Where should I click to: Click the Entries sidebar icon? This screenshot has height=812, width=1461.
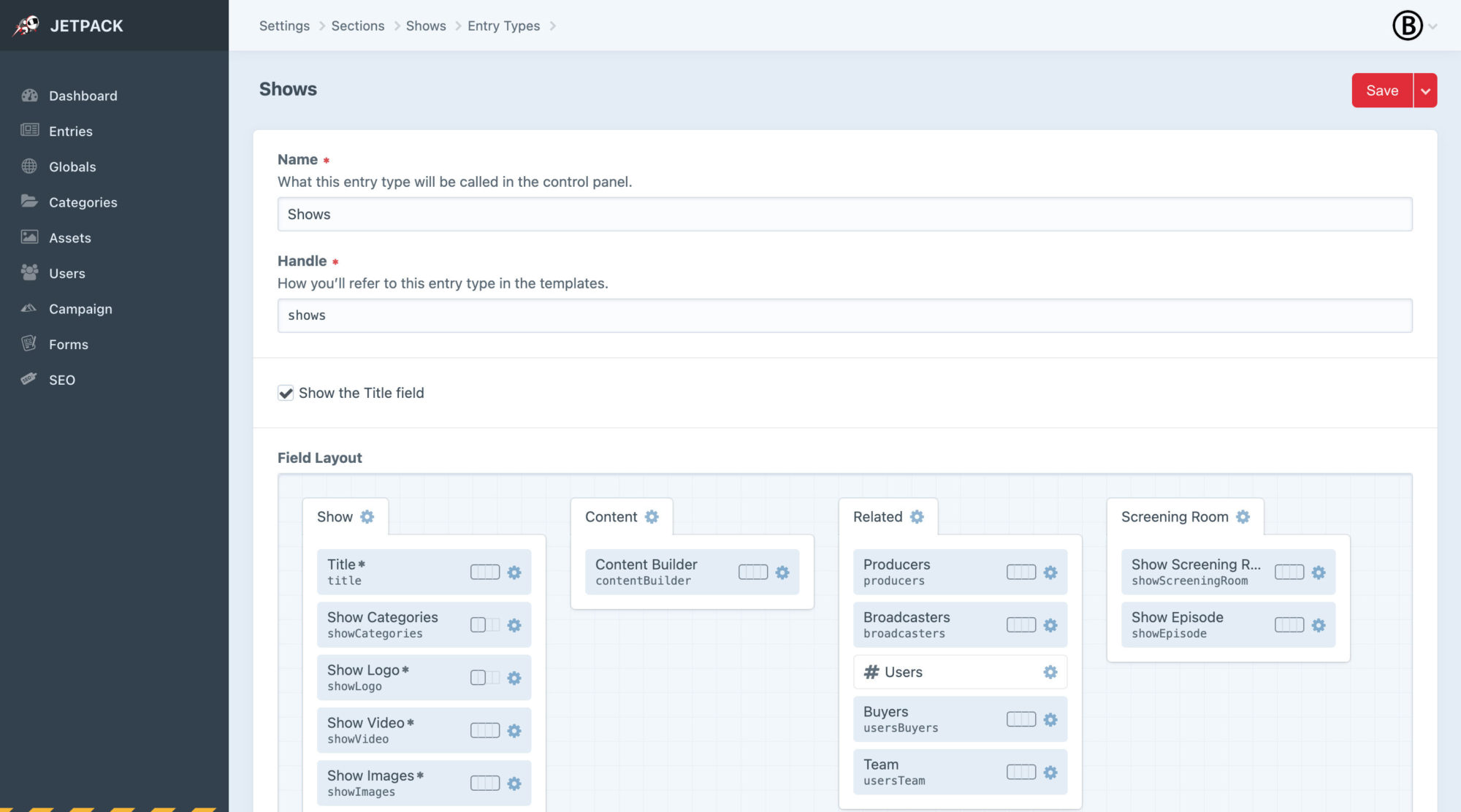[29, 131]
